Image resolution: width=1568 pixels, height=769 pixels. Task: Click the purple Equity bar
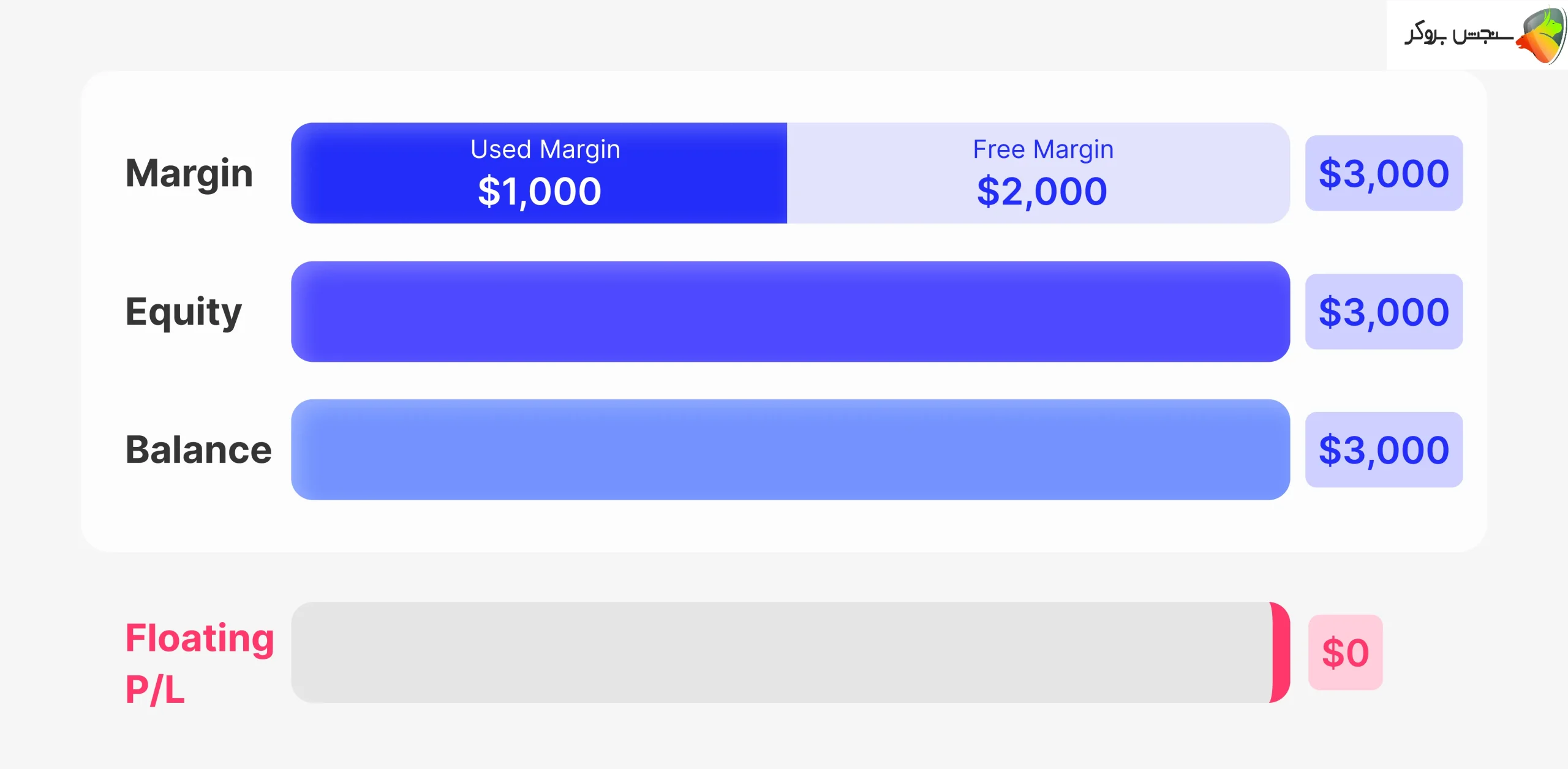(790, 312)
